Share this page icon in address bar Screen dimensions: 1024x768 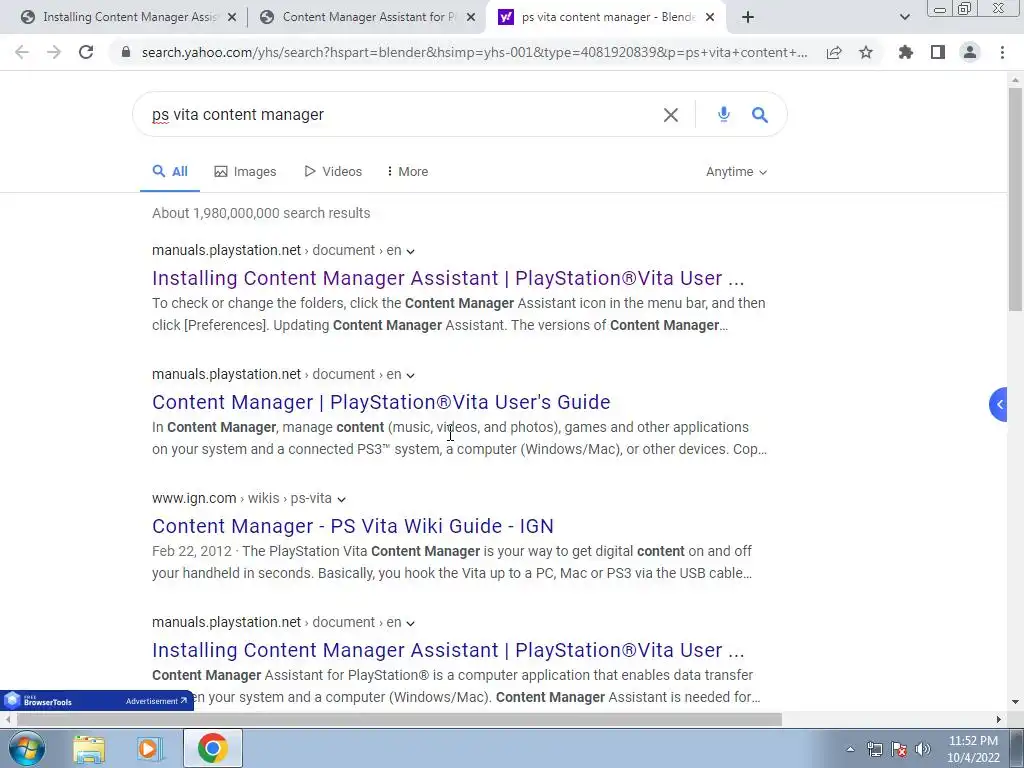point(834,52)
